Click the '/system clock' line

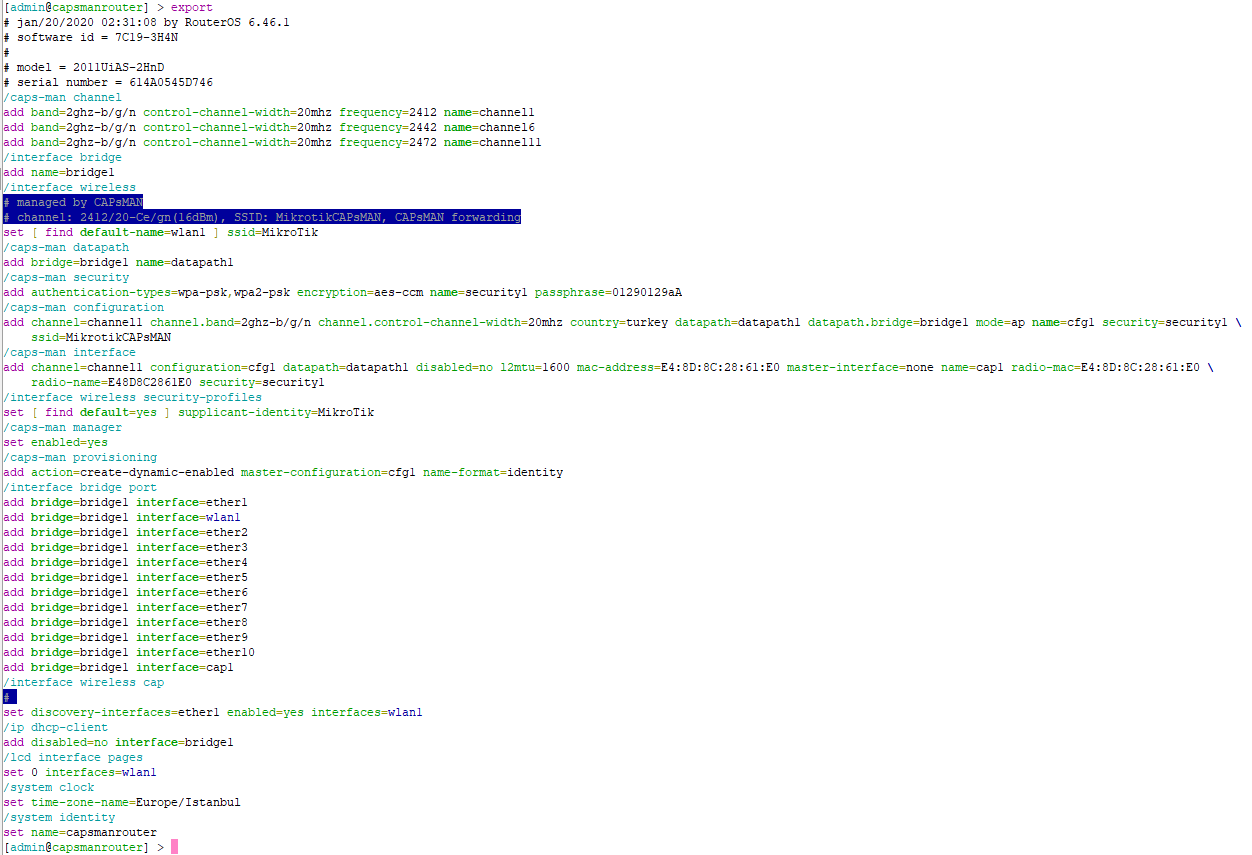tap(49, 787)
